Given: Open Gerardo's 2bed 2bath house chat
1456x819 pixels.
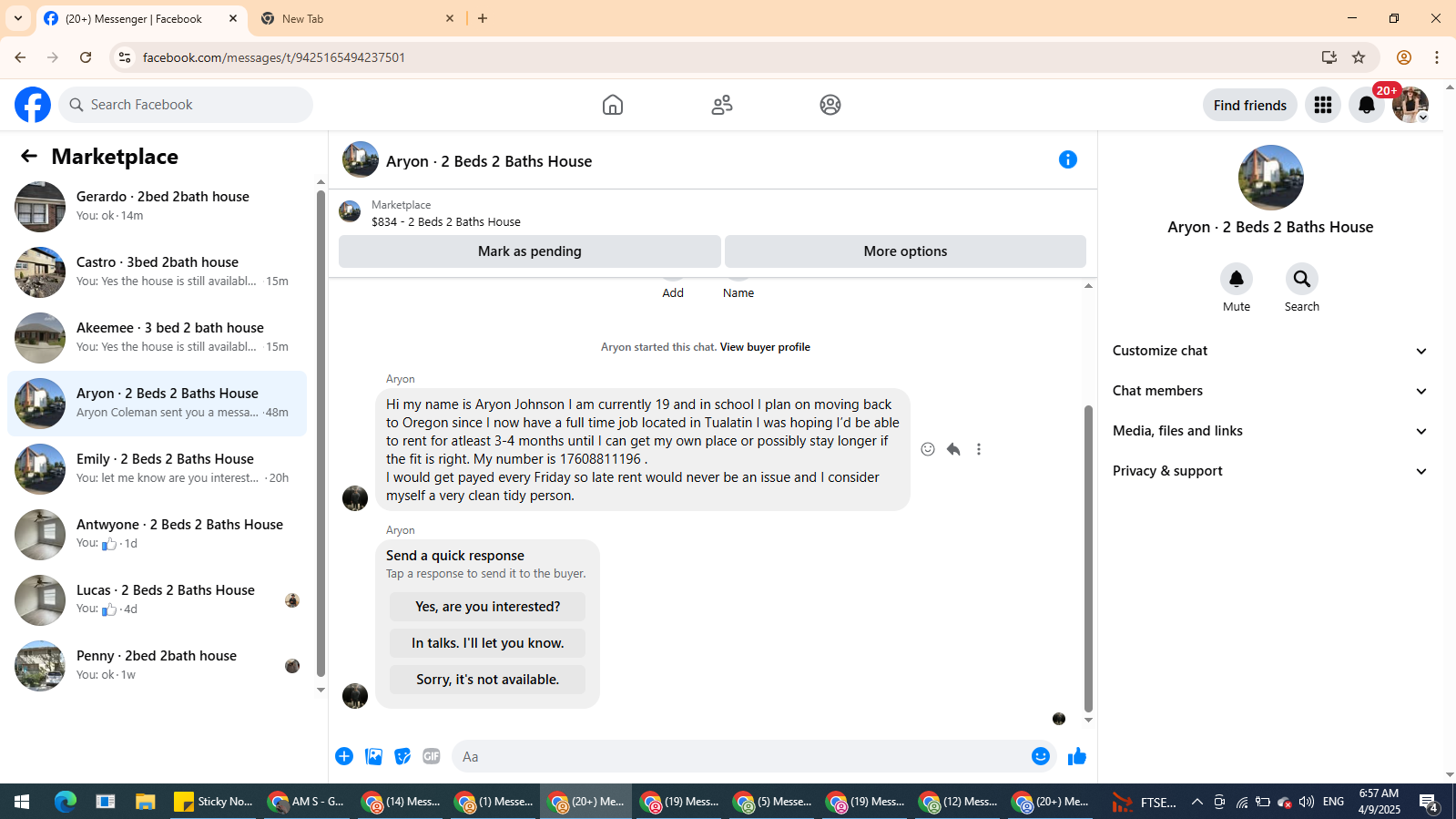Looking at the screenshot, I should 158,207.
